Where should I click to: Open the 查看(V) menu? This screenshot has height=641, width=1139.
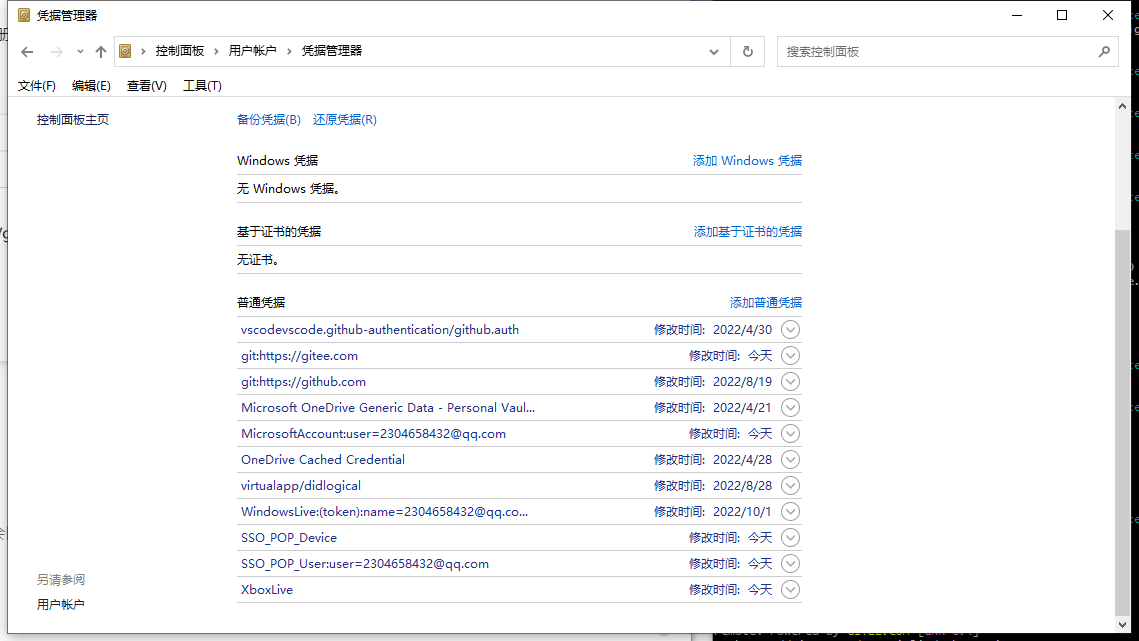click(146, 86)
